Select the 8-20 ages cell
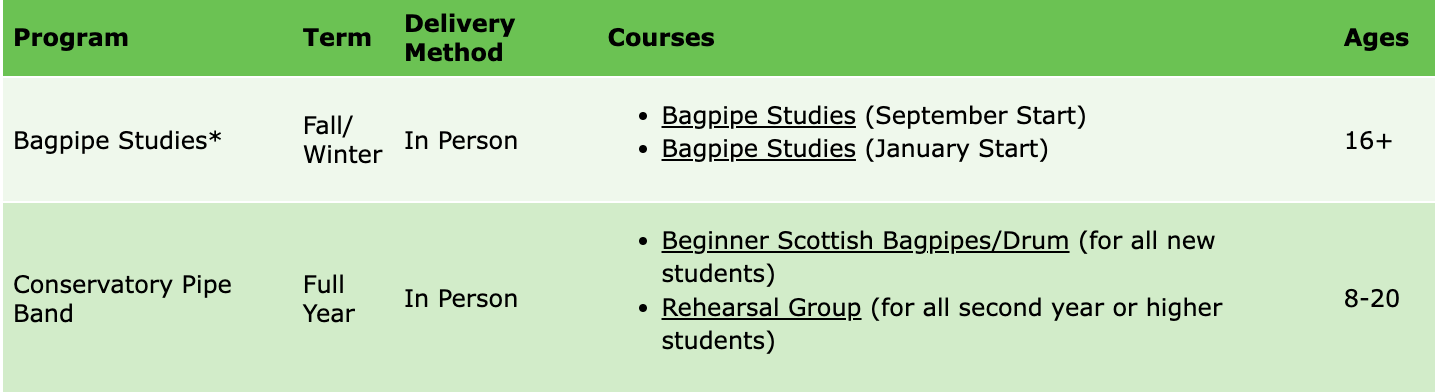 point(1372,299)
